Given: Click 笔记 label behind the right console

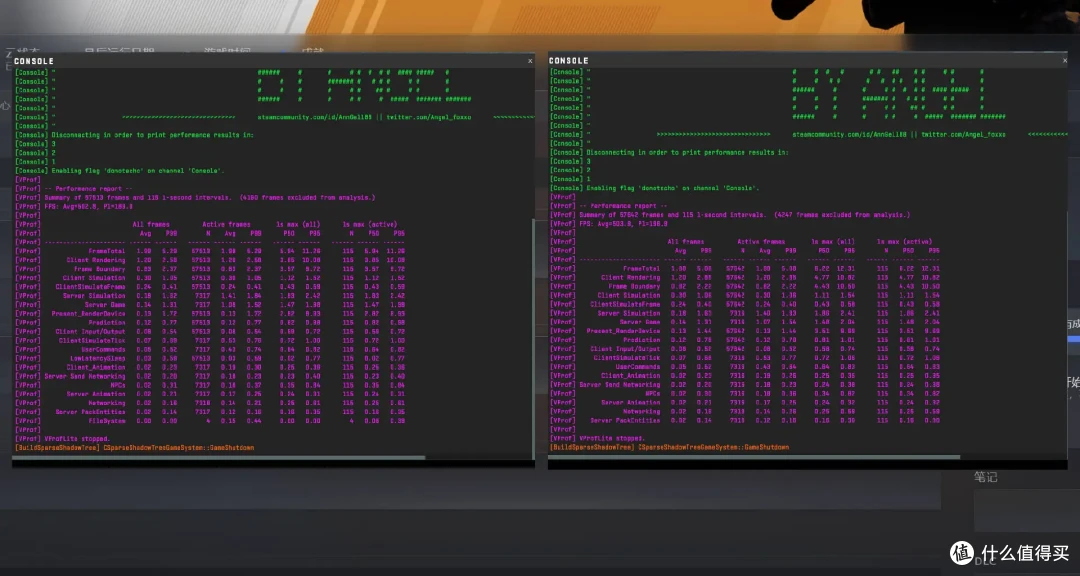Looking at the screenshot, I should pyautogui.click(x=986, y=477).
